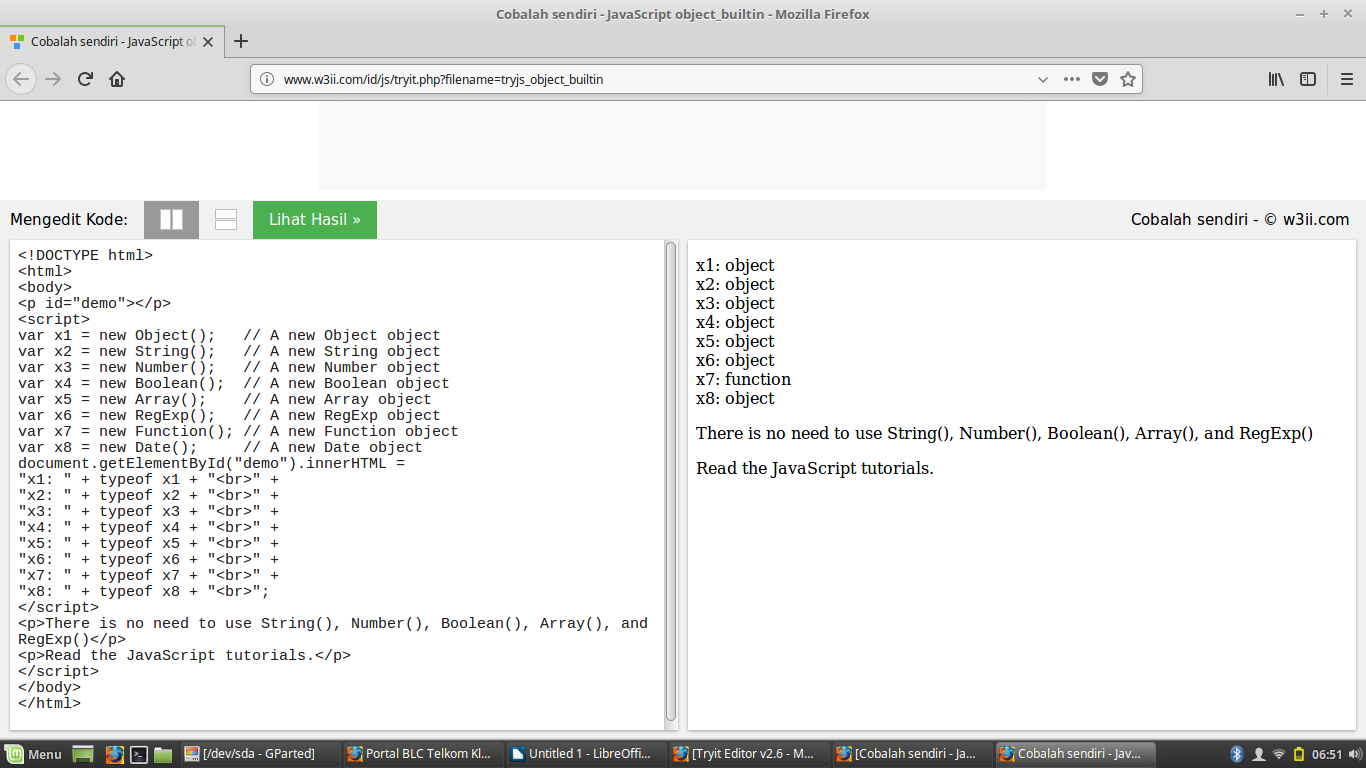Viewport: 1366px width, 768px height.
Task: Switch to stacked editor layout
Action: point(226,220)
